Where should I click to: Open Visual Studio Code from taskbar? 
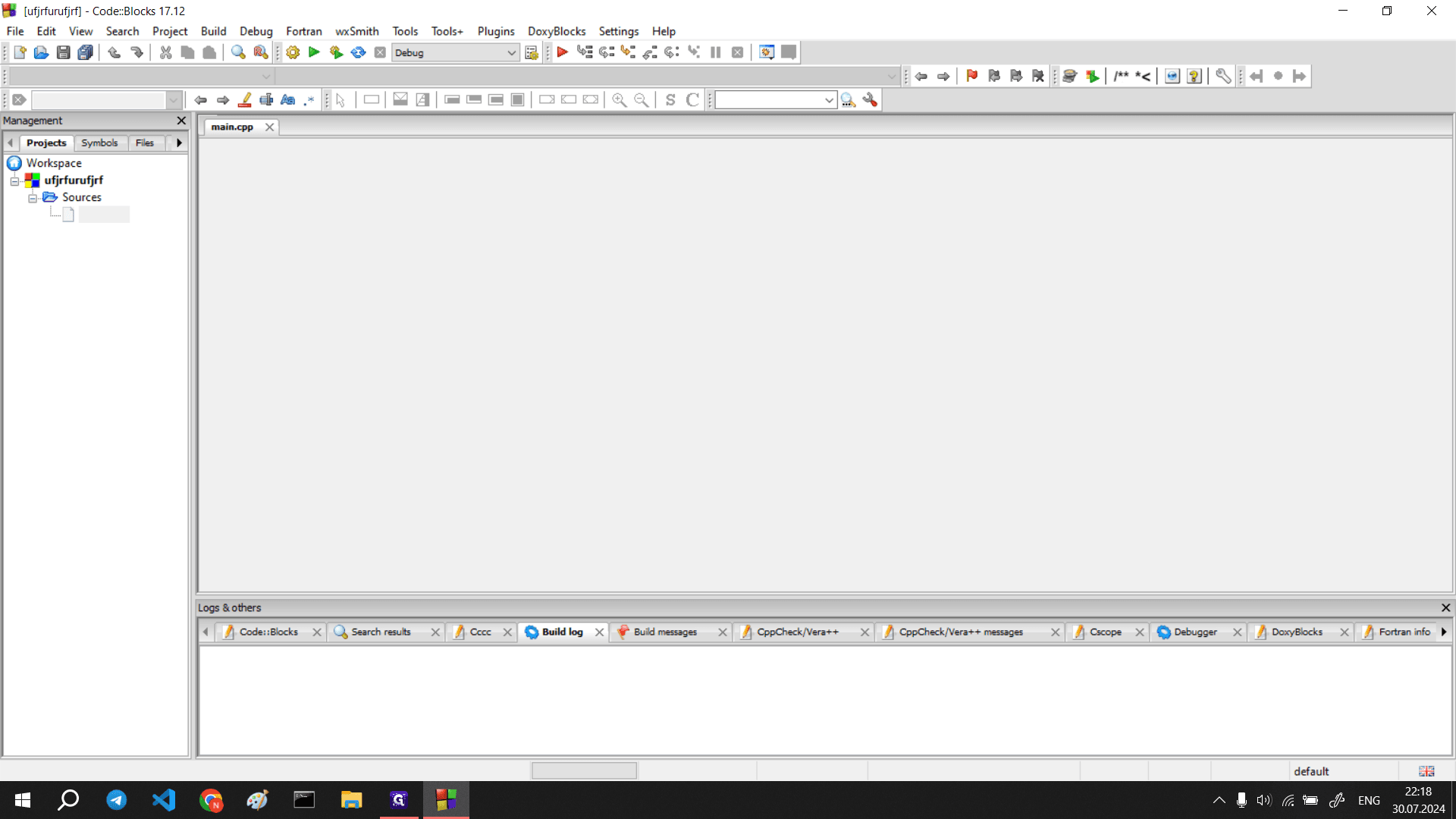164,800
